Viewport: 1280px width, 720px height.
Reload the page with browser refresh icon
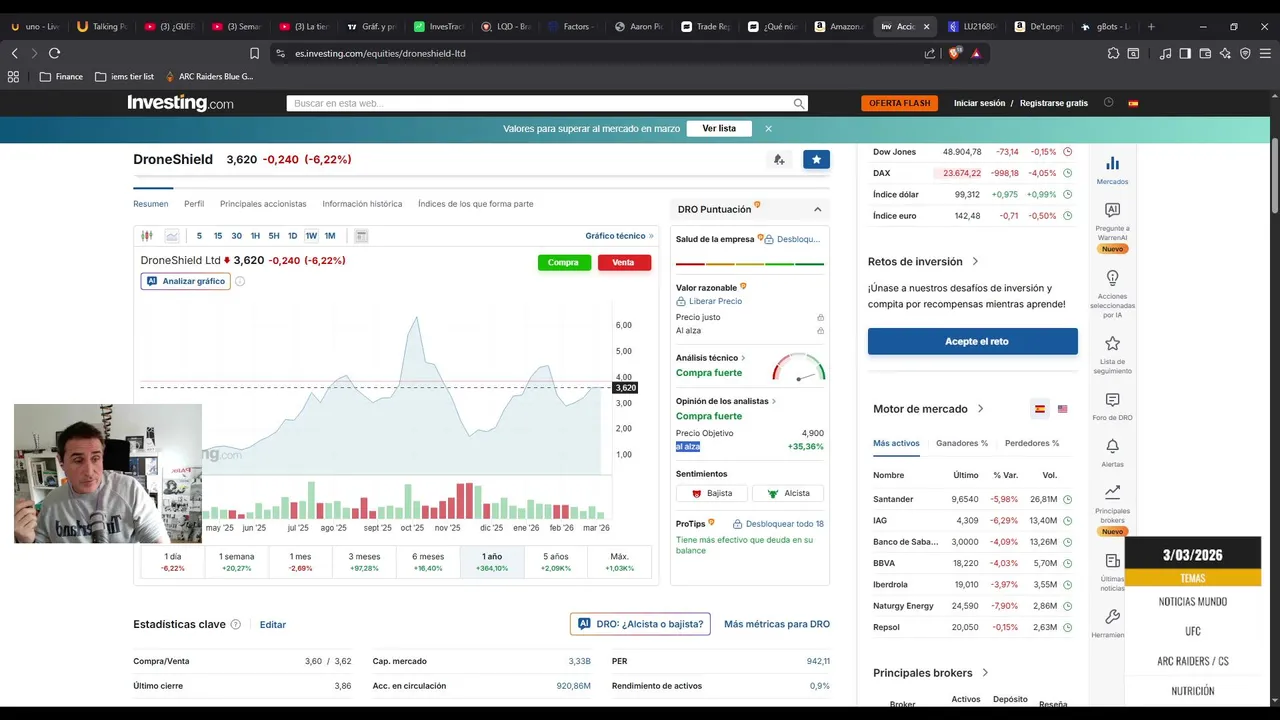click(x=54, y=53)
